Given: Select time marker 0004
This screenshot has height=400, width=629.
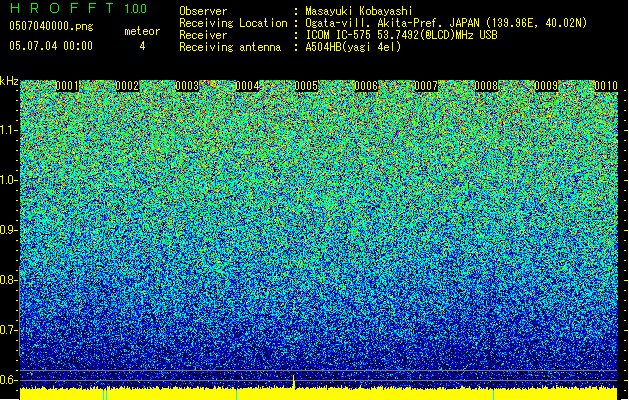Looking at the screenshot, I should pos(247,86).
